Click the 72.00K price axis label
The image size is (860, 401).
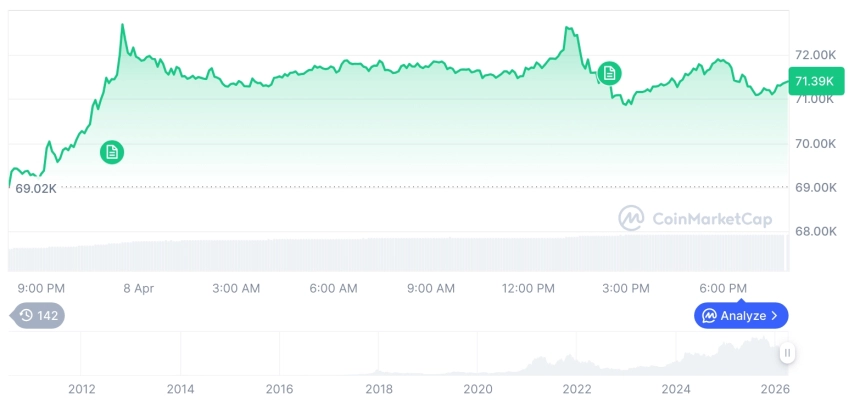click(815, 54)
